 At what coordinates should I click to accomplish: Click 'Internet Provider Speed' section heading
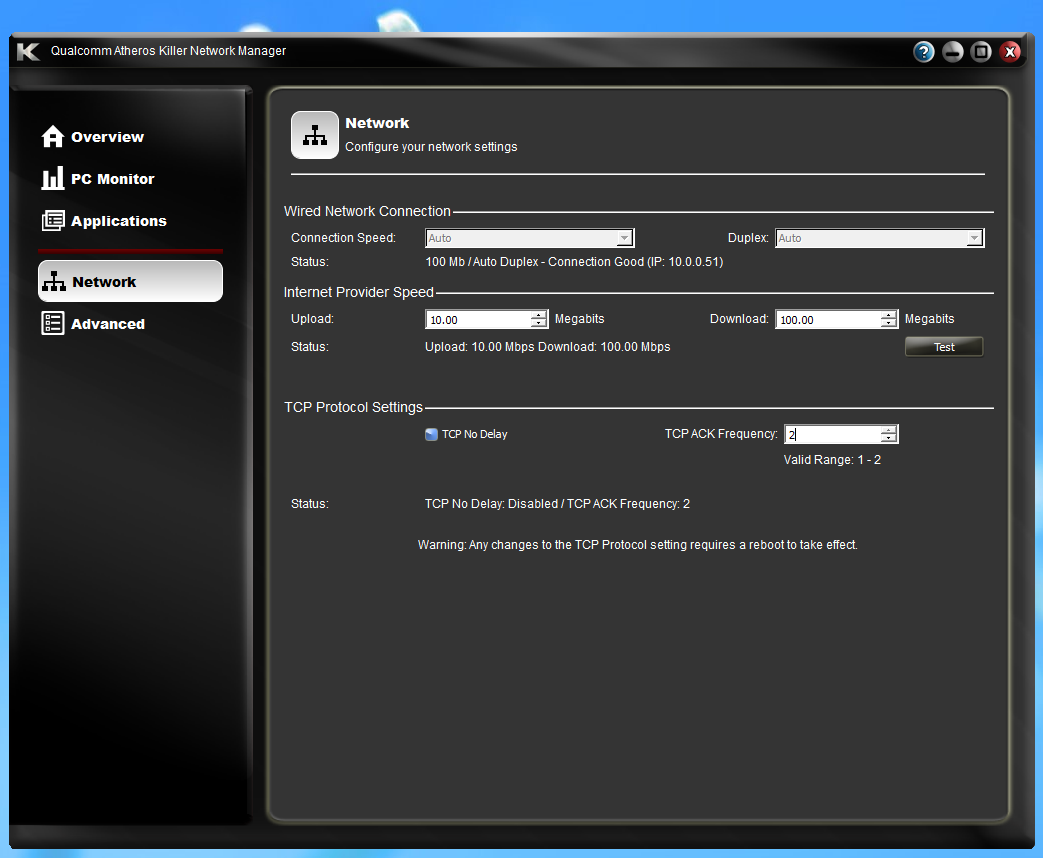click(x=359, y=293)
